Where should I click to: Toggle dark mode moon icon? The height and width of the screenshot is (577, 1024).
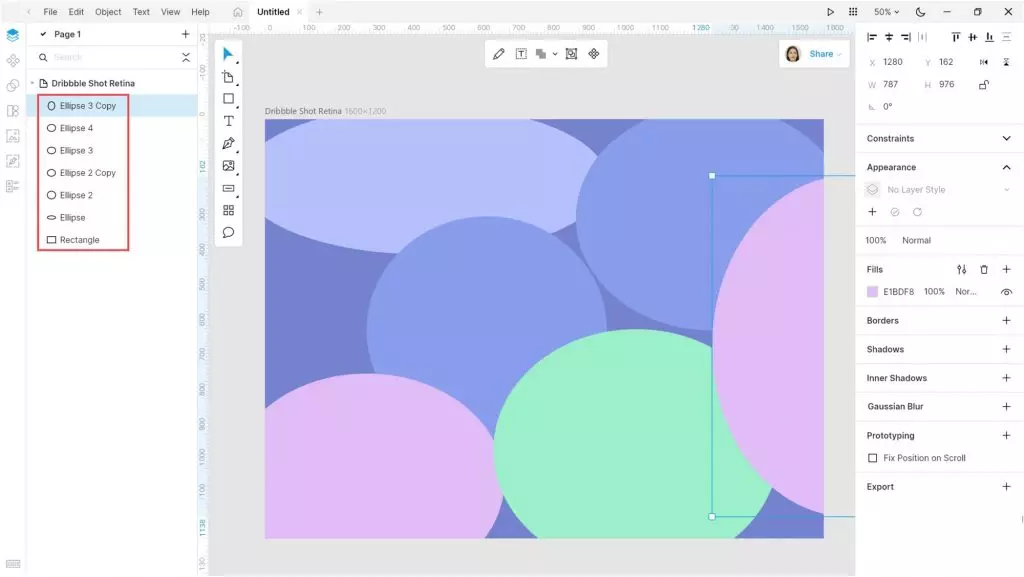(x=920, y=12)
